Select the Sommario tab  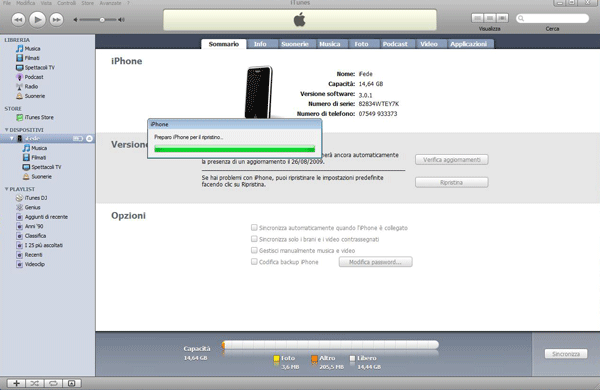point(224,44)
